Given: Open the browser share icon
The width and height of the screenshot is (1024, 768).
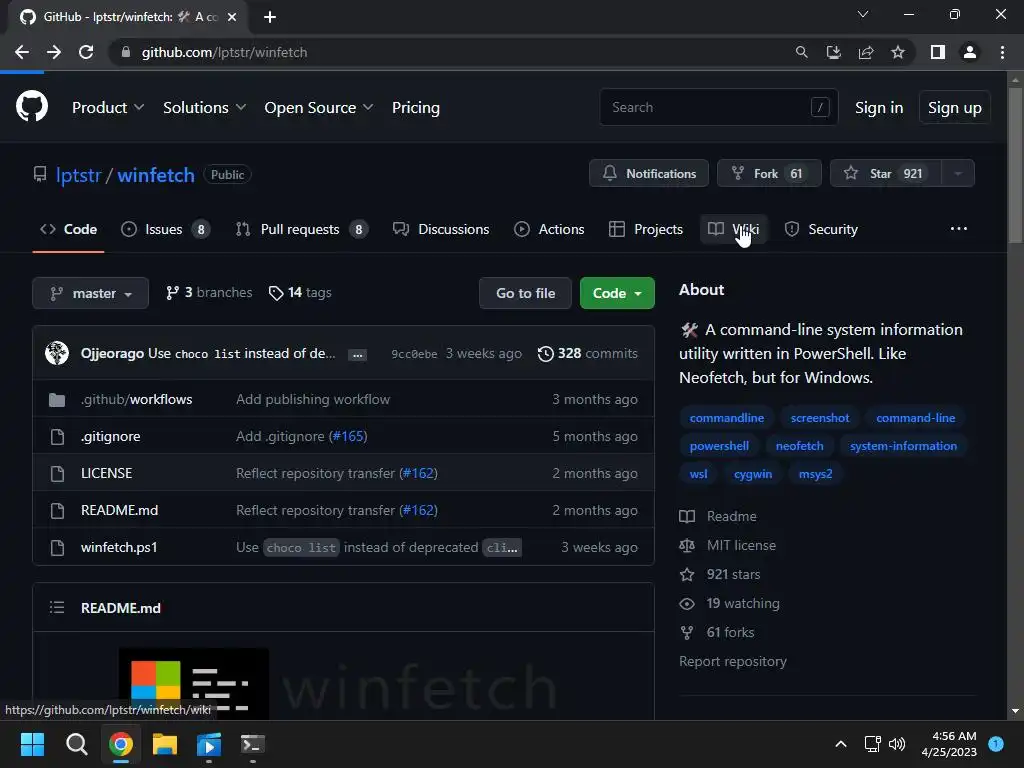Looking at the screenshot, I should (866, 52).
